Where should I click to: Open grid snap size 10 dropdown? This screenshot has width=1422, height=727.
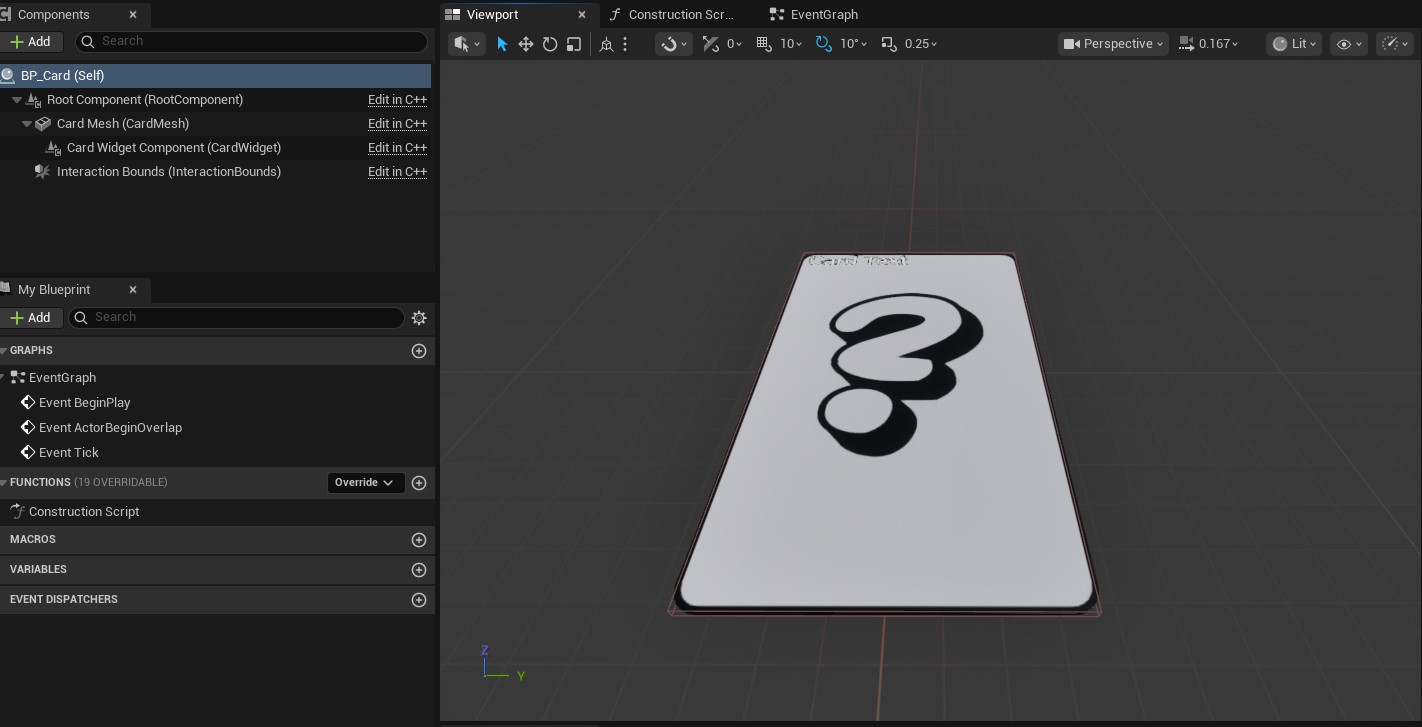(792, 44)
